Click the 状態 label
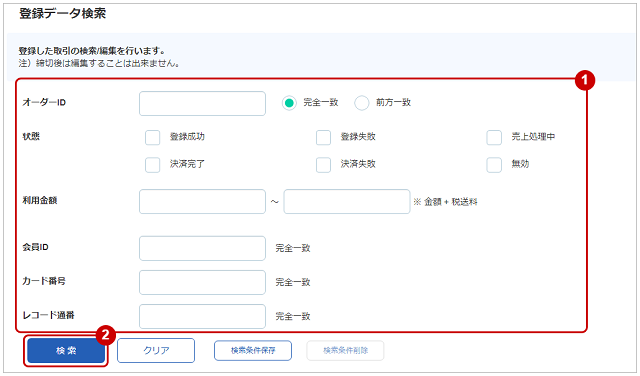 pos(31,136)
